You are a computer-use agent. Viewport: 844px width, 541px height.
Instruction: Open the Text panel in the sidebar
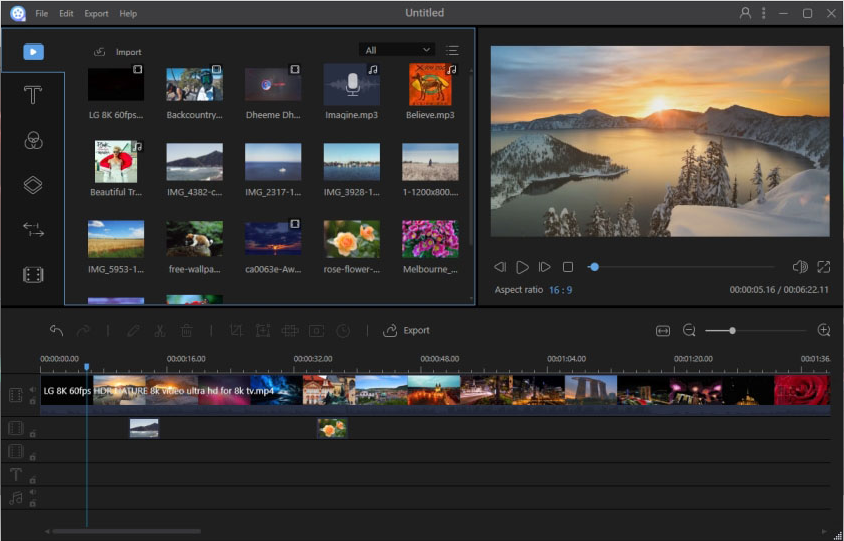pos(33,95)
